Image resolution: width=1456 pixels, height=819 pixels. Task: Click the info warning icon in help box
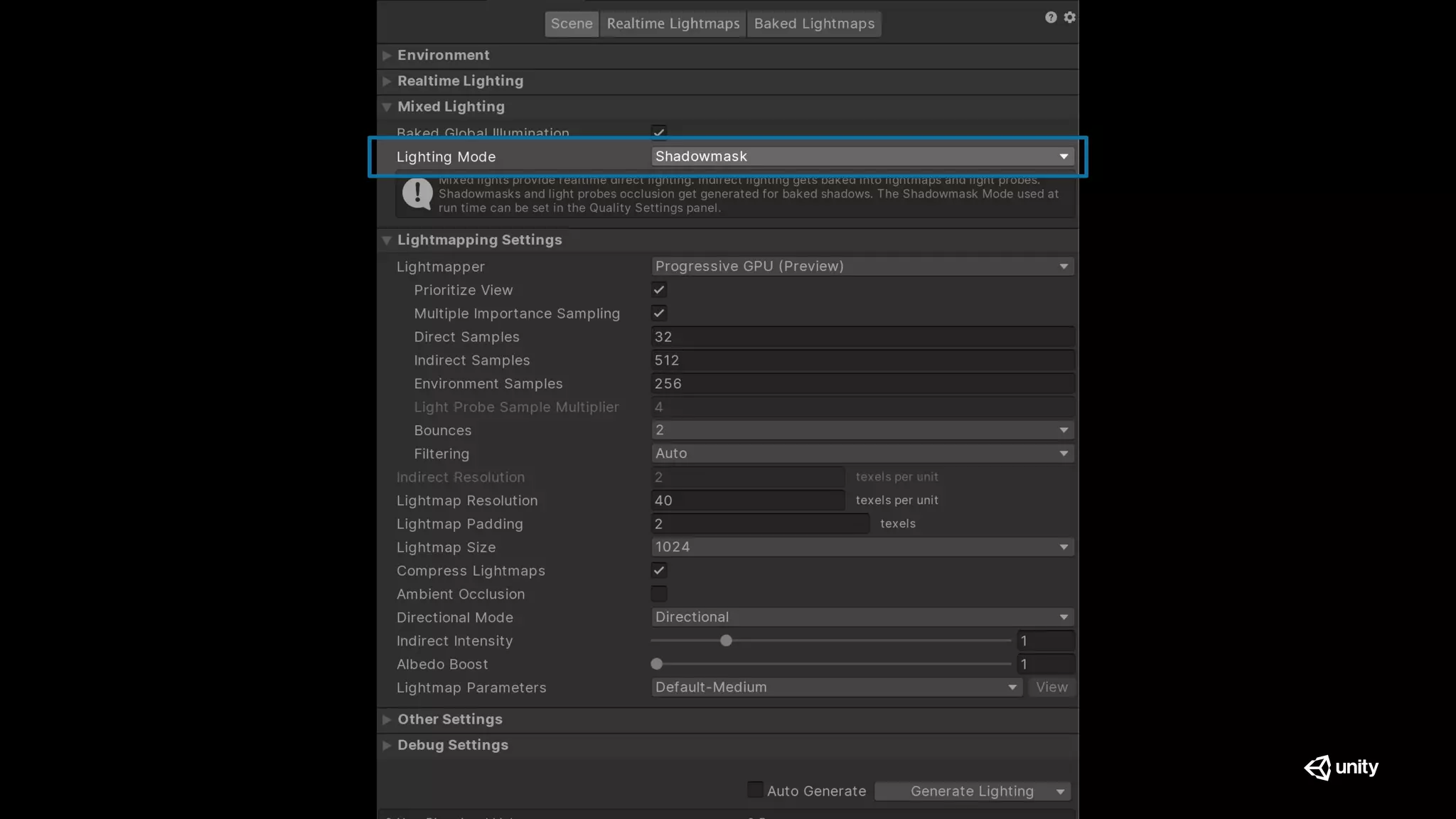pos(417,193)
